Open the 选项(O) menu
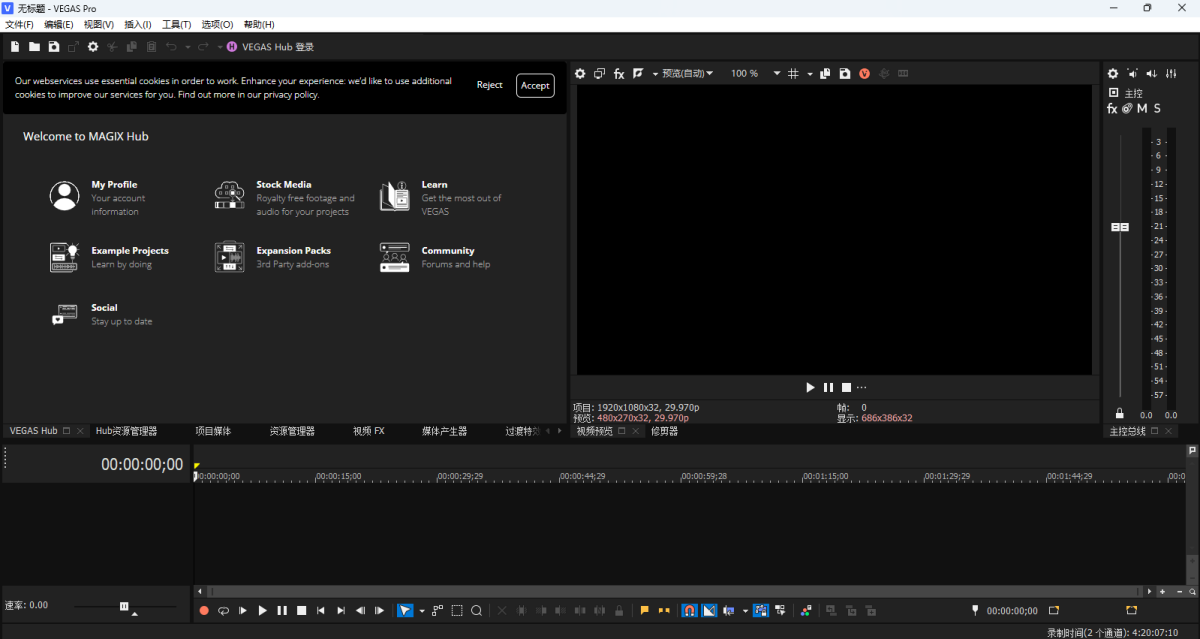Image resolution: width=1200 pixels, height=639 pixels. [x=217, y=24]
